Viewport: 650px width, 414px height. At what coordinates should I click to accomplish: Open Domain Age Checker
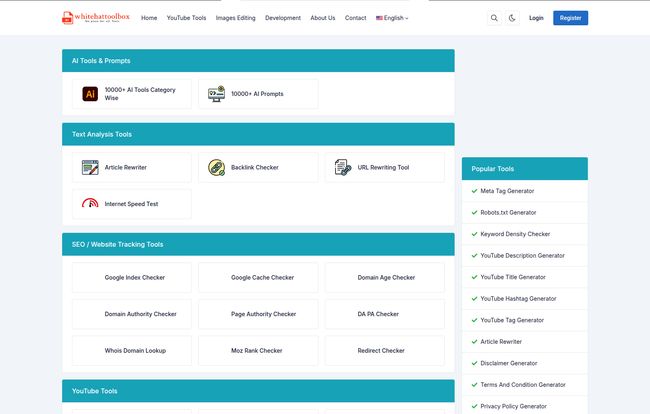tap(385, 278)
